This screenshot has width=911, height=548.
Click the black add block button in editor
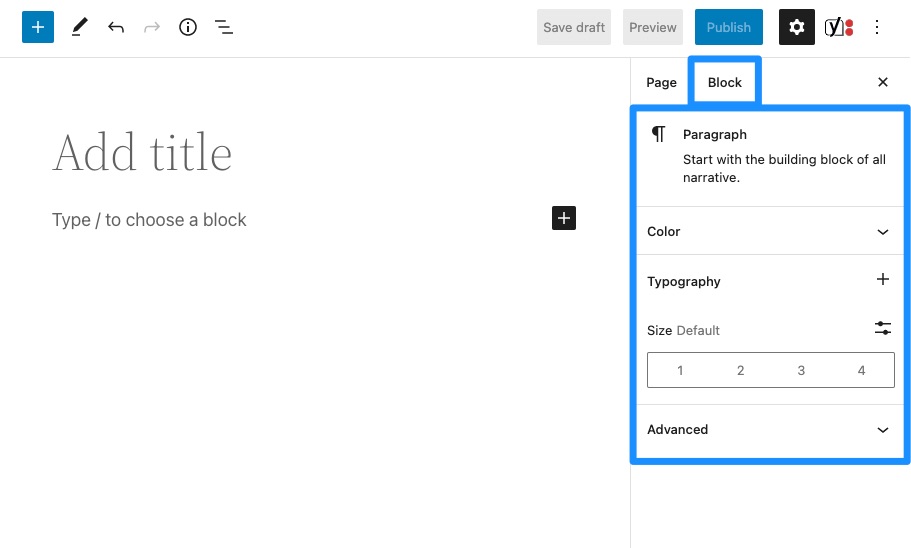(x=564, y=218)
